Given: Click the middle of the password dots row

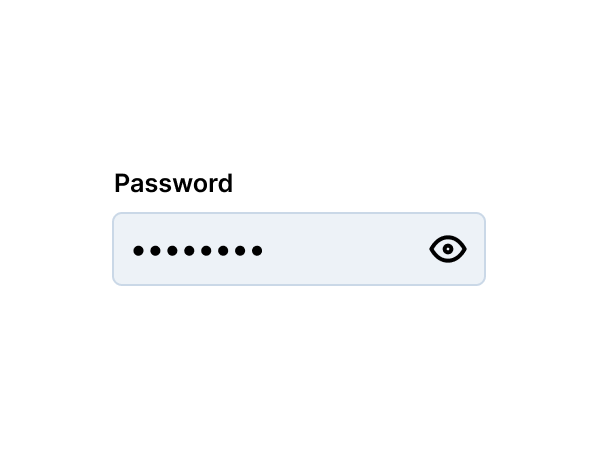Looking at the screenshot, I should [x=197, y=251].
